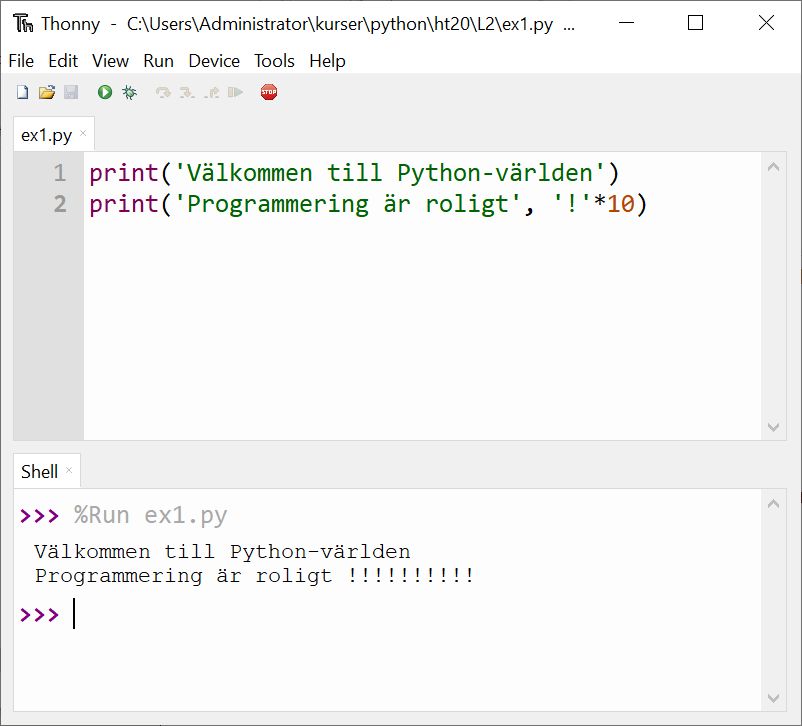Open the Tools menu
The image size is (802, 726).
274,61
